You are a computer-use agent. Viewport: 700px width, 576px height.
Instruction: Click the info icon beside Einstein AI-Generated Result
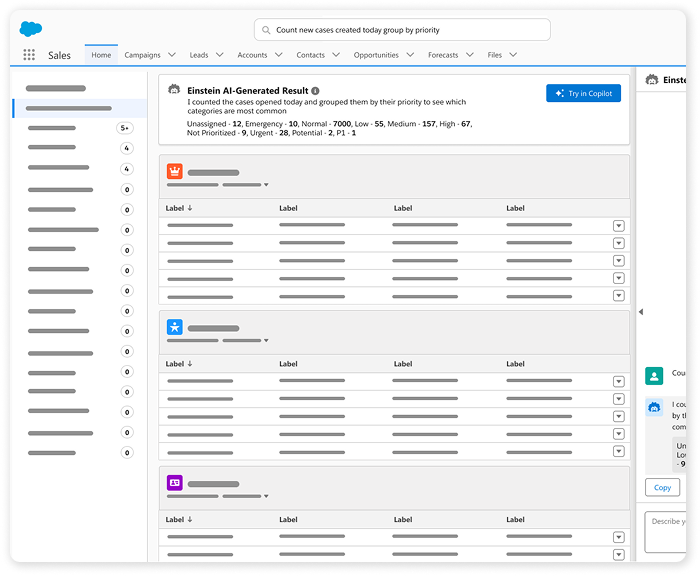pos(316,90)
